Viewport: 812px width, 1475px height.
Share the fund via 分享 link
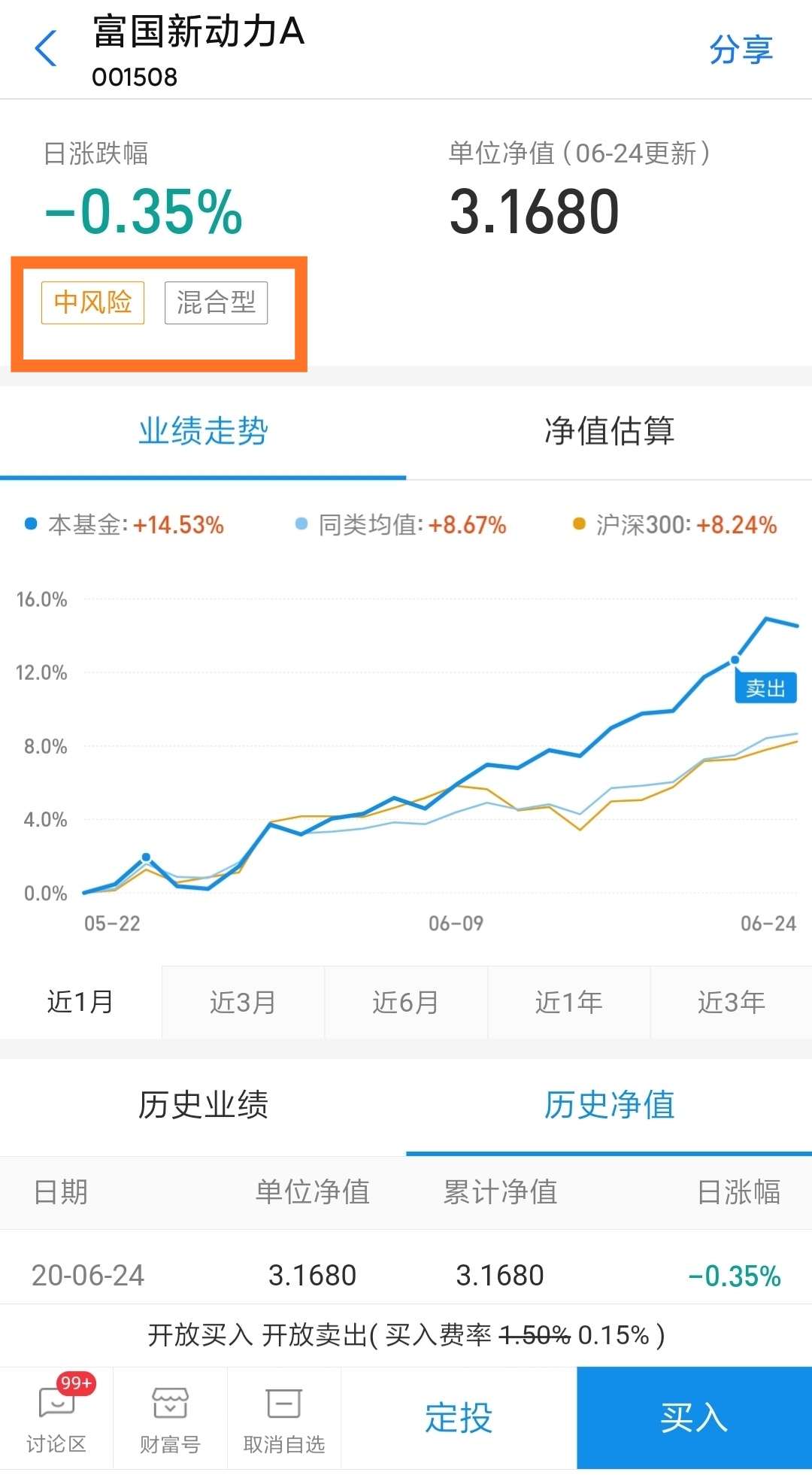coord(740,50)
